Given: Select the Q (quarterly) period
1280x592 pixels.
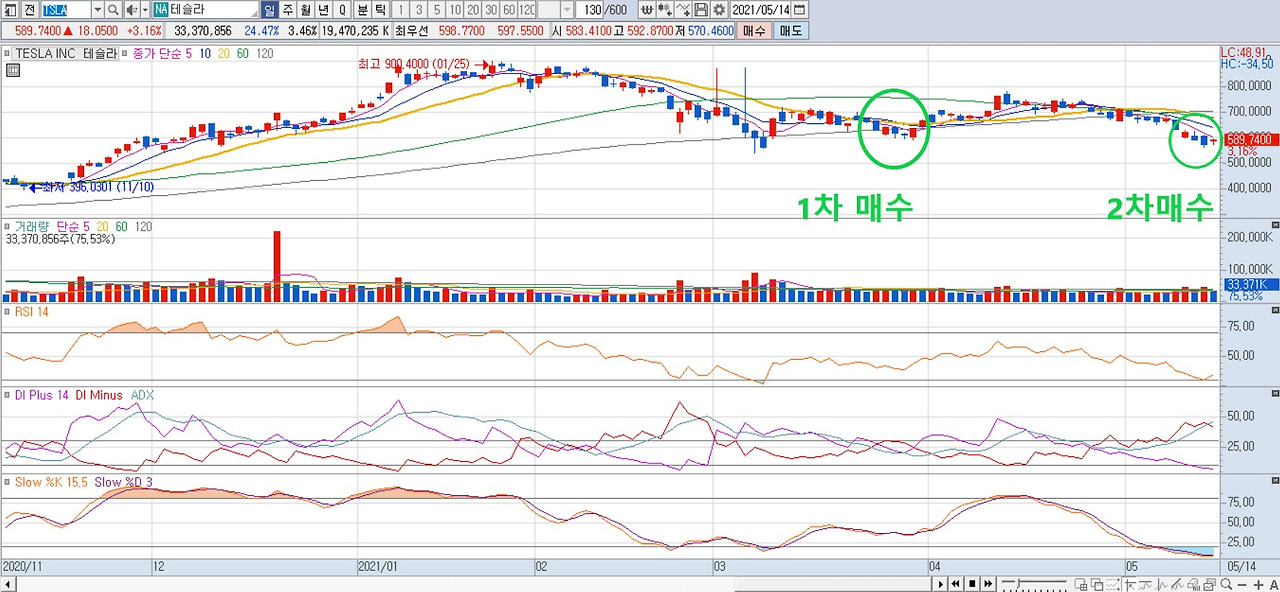Looking at the screenshot, I should [342, 10].
